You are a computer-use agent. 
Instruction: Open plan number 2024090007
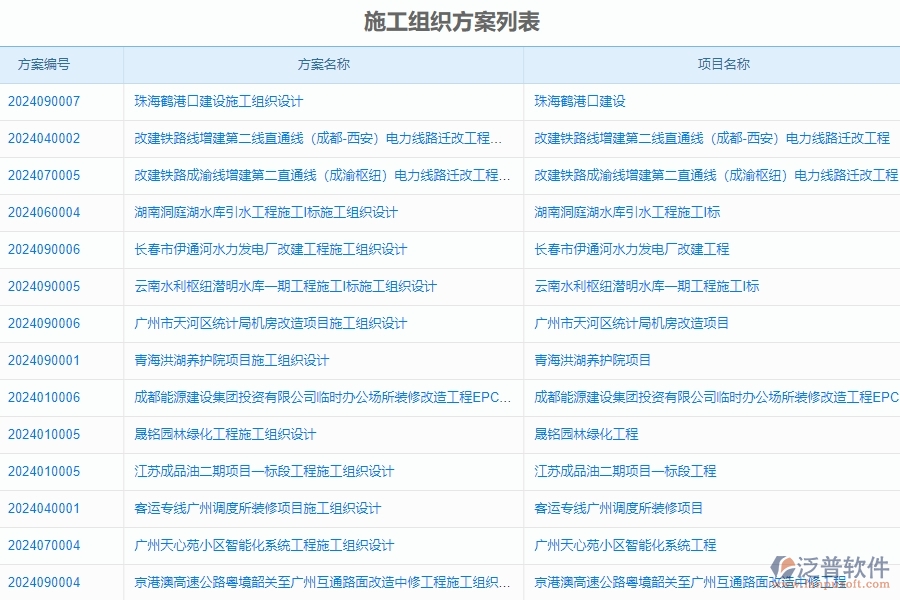click(x=44, y=101)
